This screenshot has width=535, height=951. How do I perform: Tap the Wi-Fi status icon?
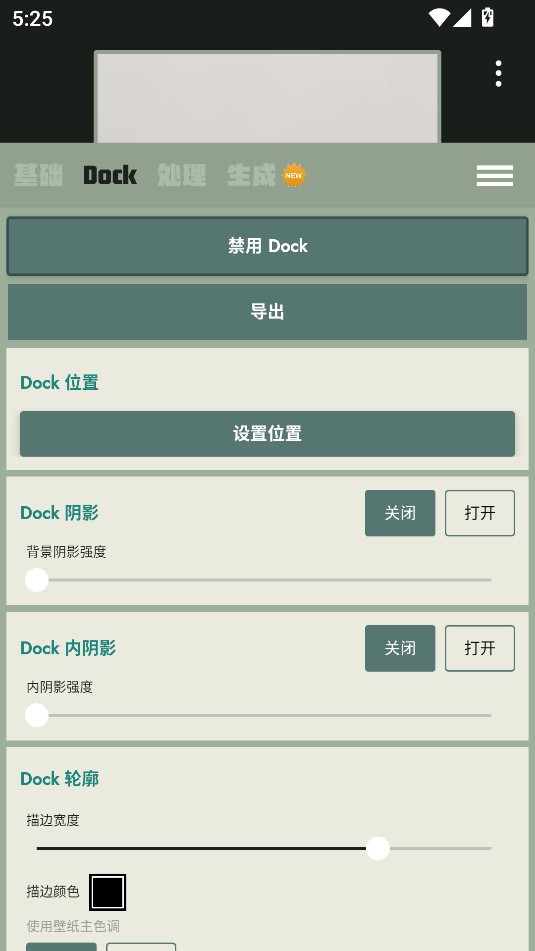(439, 18)
